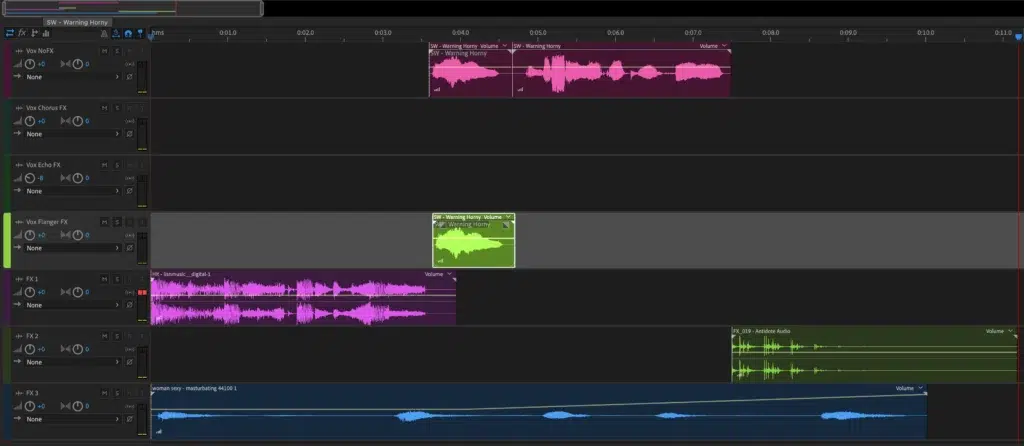Invert phase on FX 3 track
1024x446 pixels.
(x=129, y=419)
